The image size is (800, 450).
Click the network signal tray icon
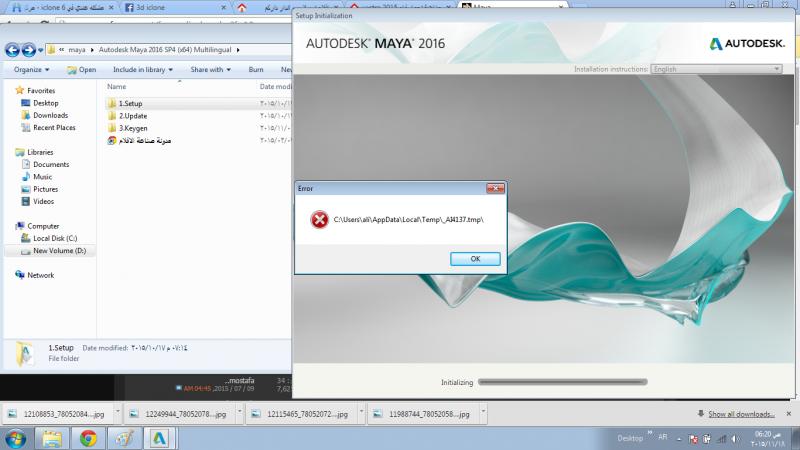[x=721, y=439]
